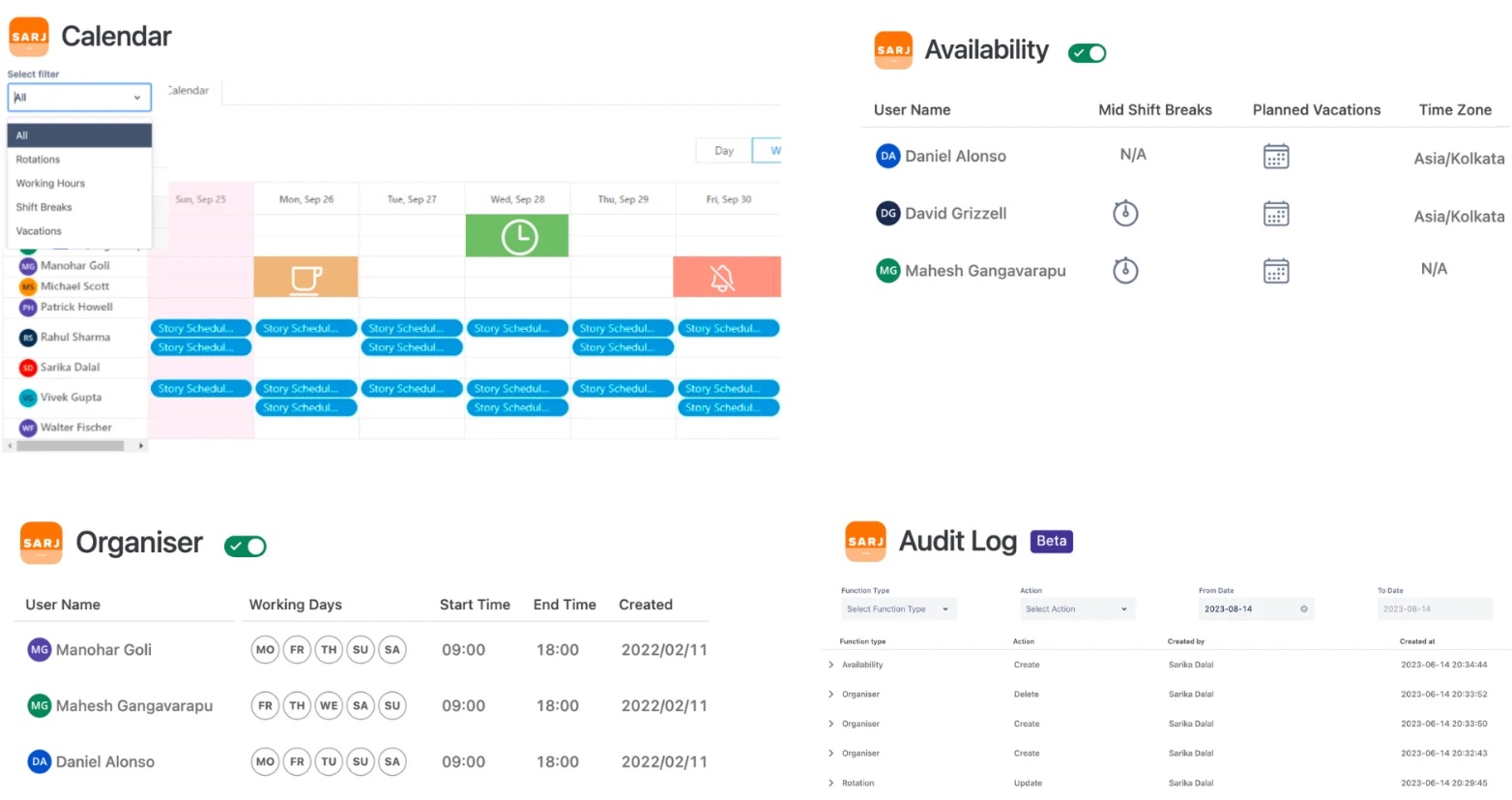The width and height of the screenshot is (1512, 800).
Task: Click Sarika Dalal's red avatar icon
Action: 28,368
